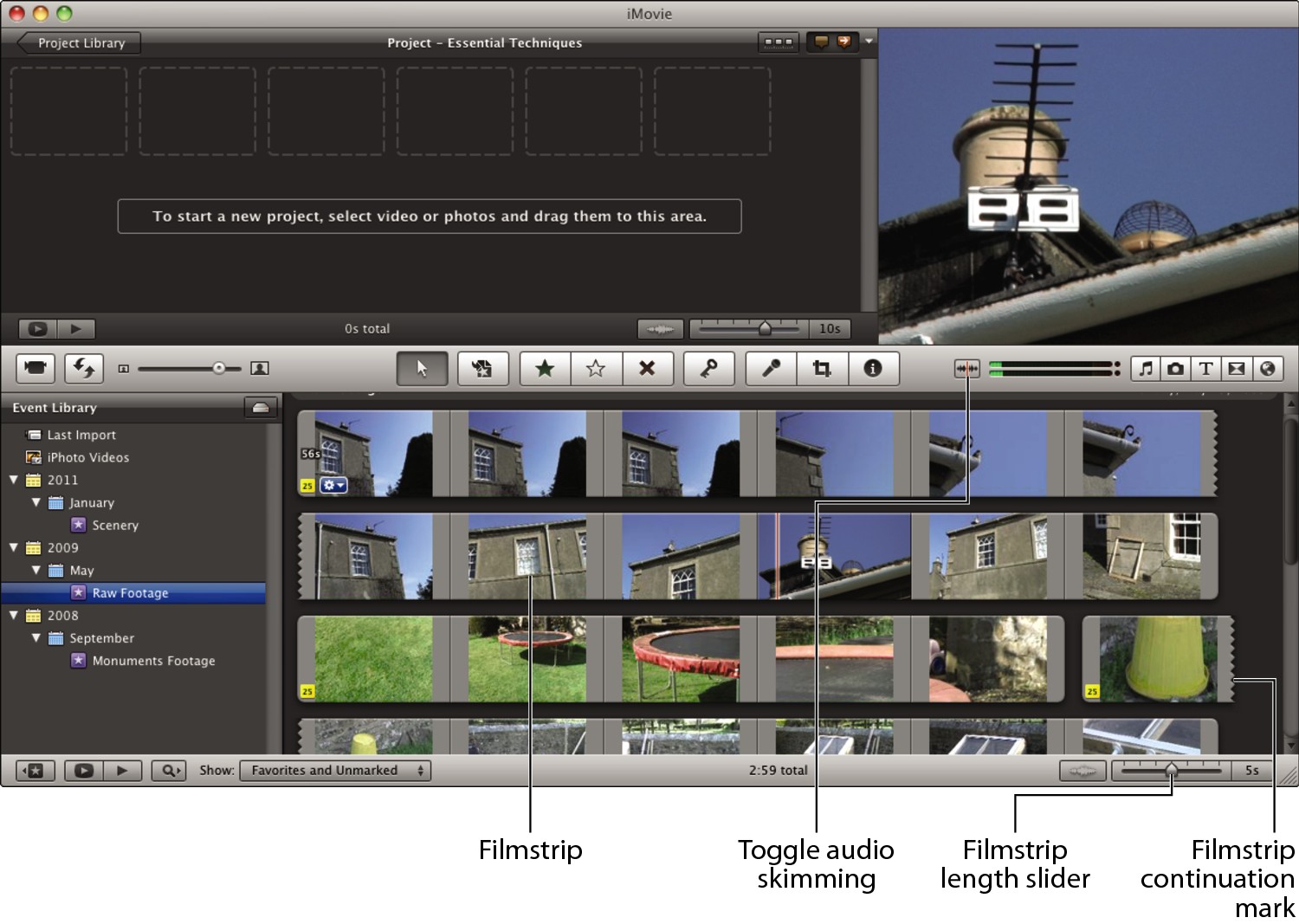The height and width of the screenshot is (924, 1299).
Task: Collapse the 2008 year group
Action: (14, 615)
